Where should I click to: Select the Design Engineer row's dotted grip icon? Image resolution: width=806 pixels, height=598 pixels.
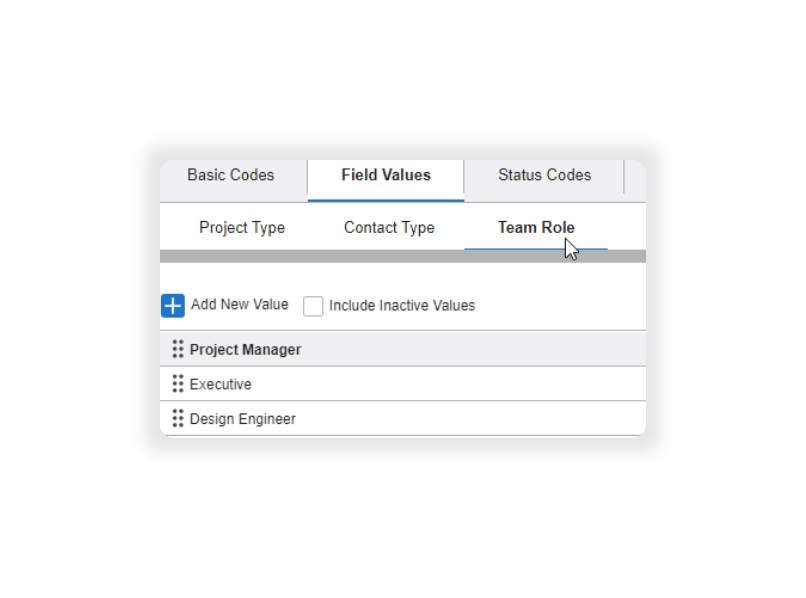[178, 418]
